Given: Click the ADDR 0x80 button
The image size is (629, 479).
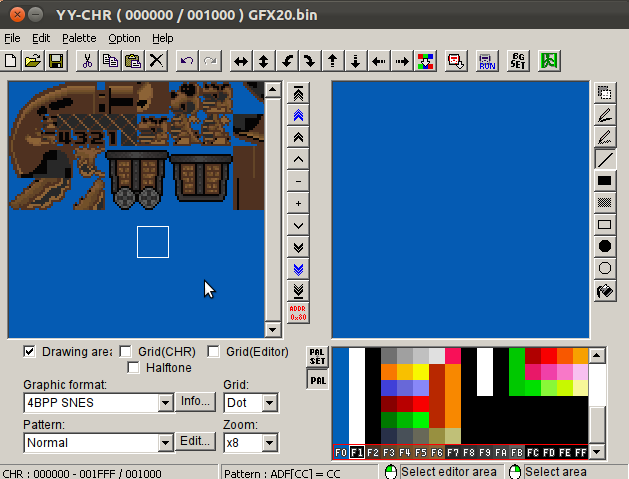Looking at the screenshot, I should point(298,313).
